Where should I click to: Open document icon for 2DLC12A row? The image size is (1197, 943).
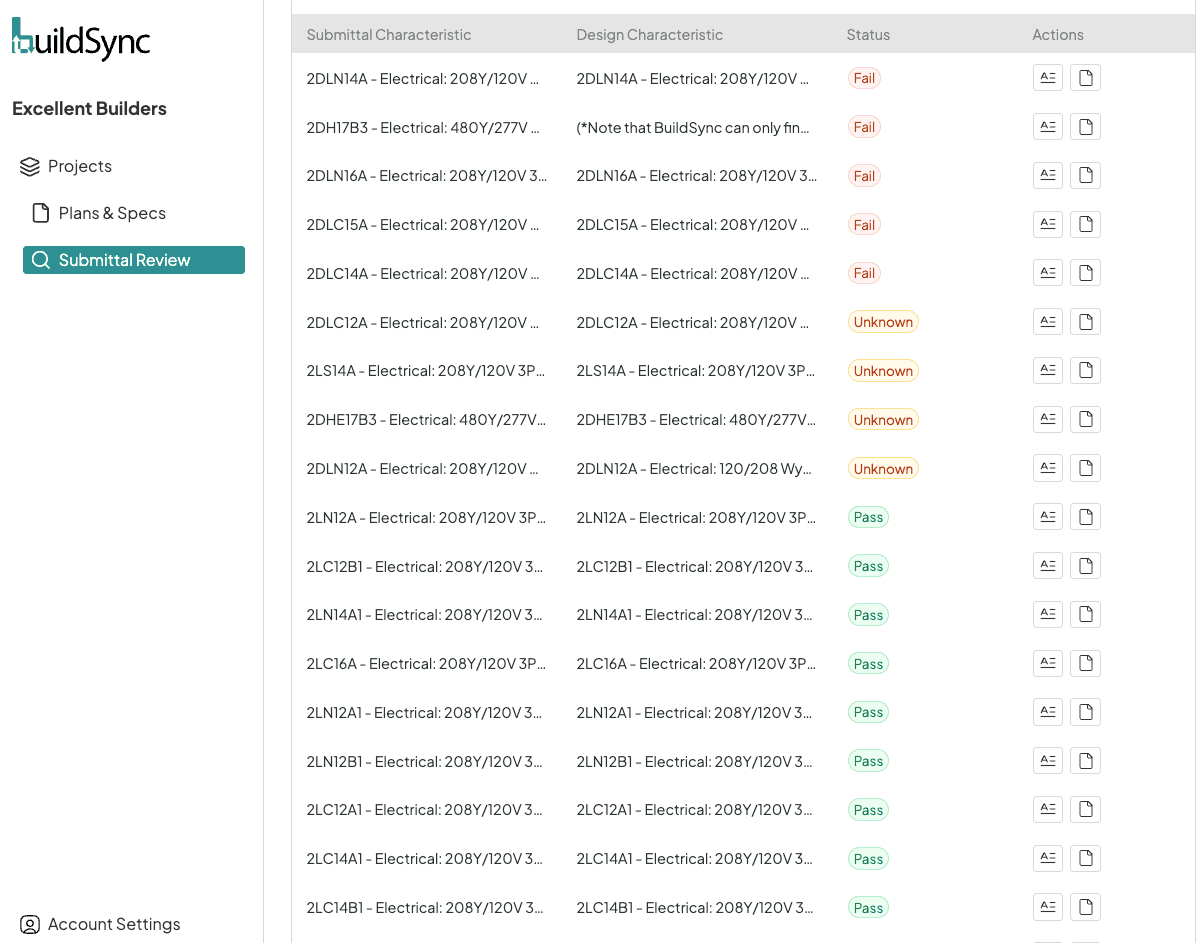tap(1086, 322)
